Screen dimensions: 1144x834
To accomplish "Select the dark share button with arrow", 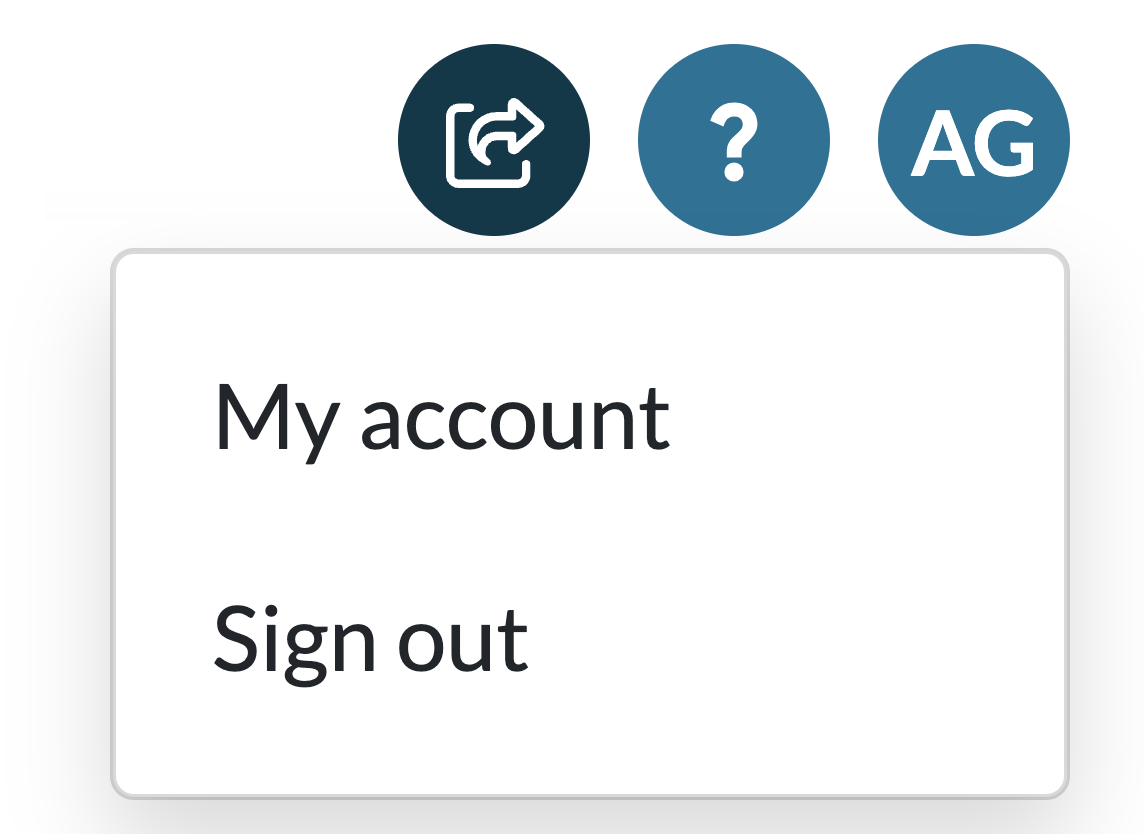I will [x=493, y=140].
